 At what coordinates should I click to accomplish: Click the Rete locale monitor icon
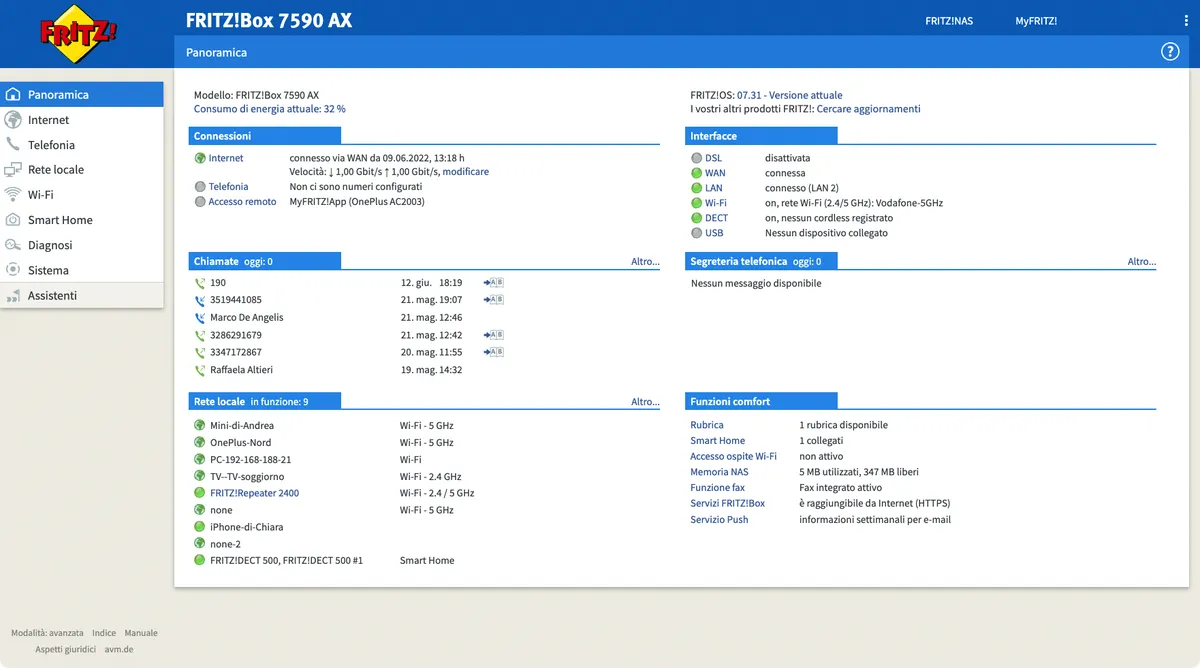tap(13, 170)
